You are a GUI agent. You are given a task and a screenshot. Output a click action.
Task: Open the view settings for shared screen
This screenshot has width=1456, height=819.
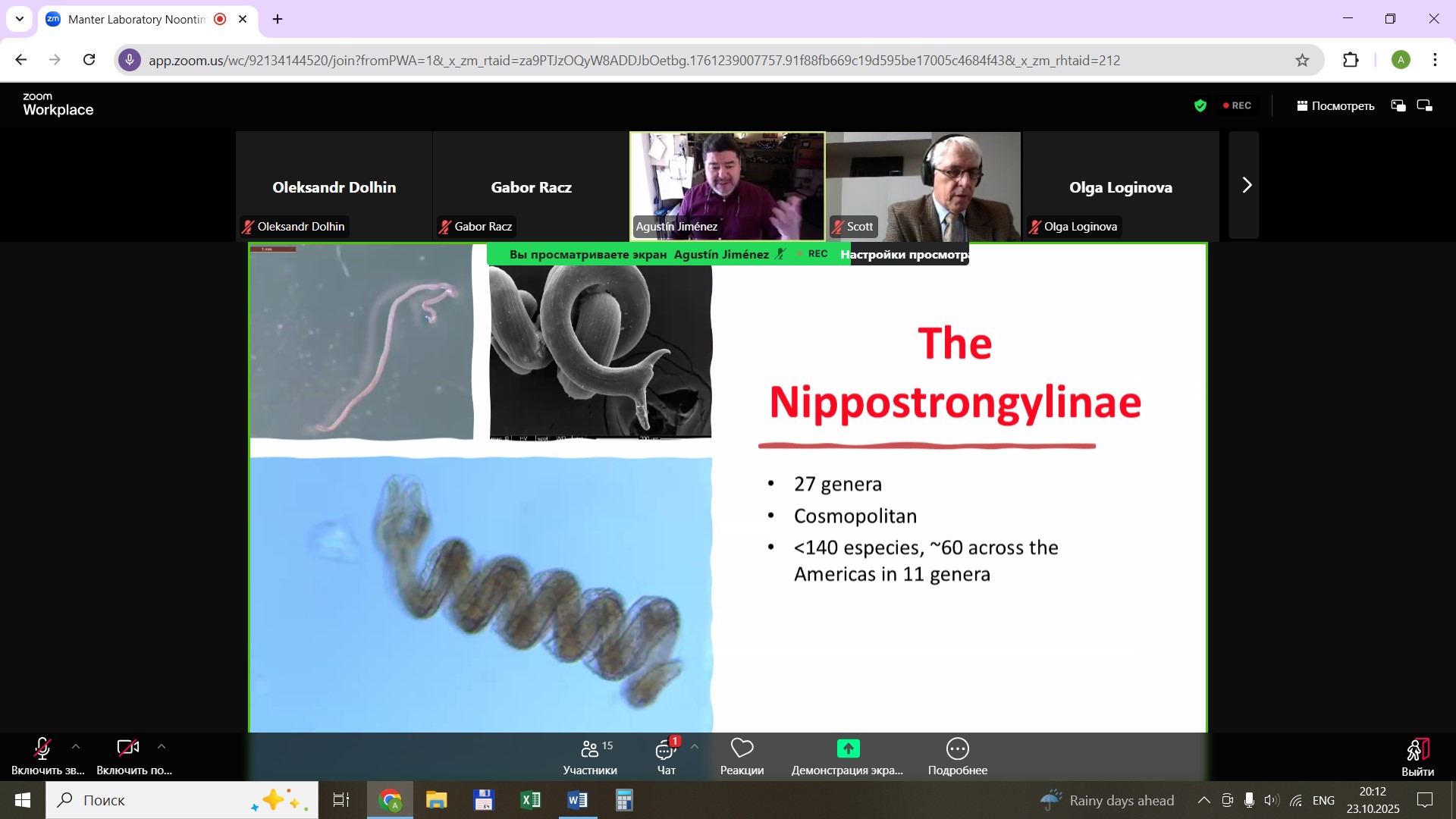(x=904, y=255)
